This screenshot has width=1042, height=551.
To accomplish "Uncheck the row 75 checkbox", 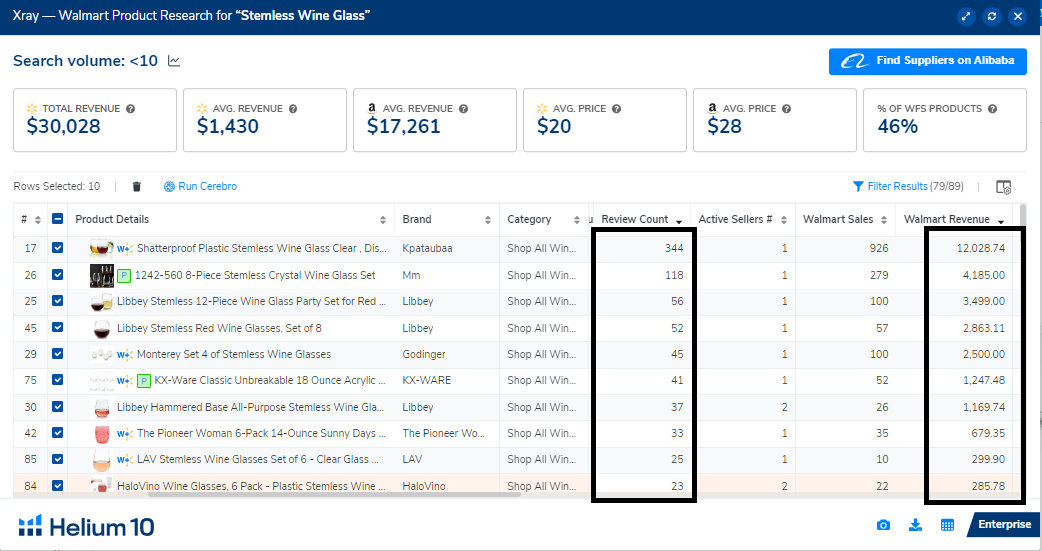I will point(57,380).
